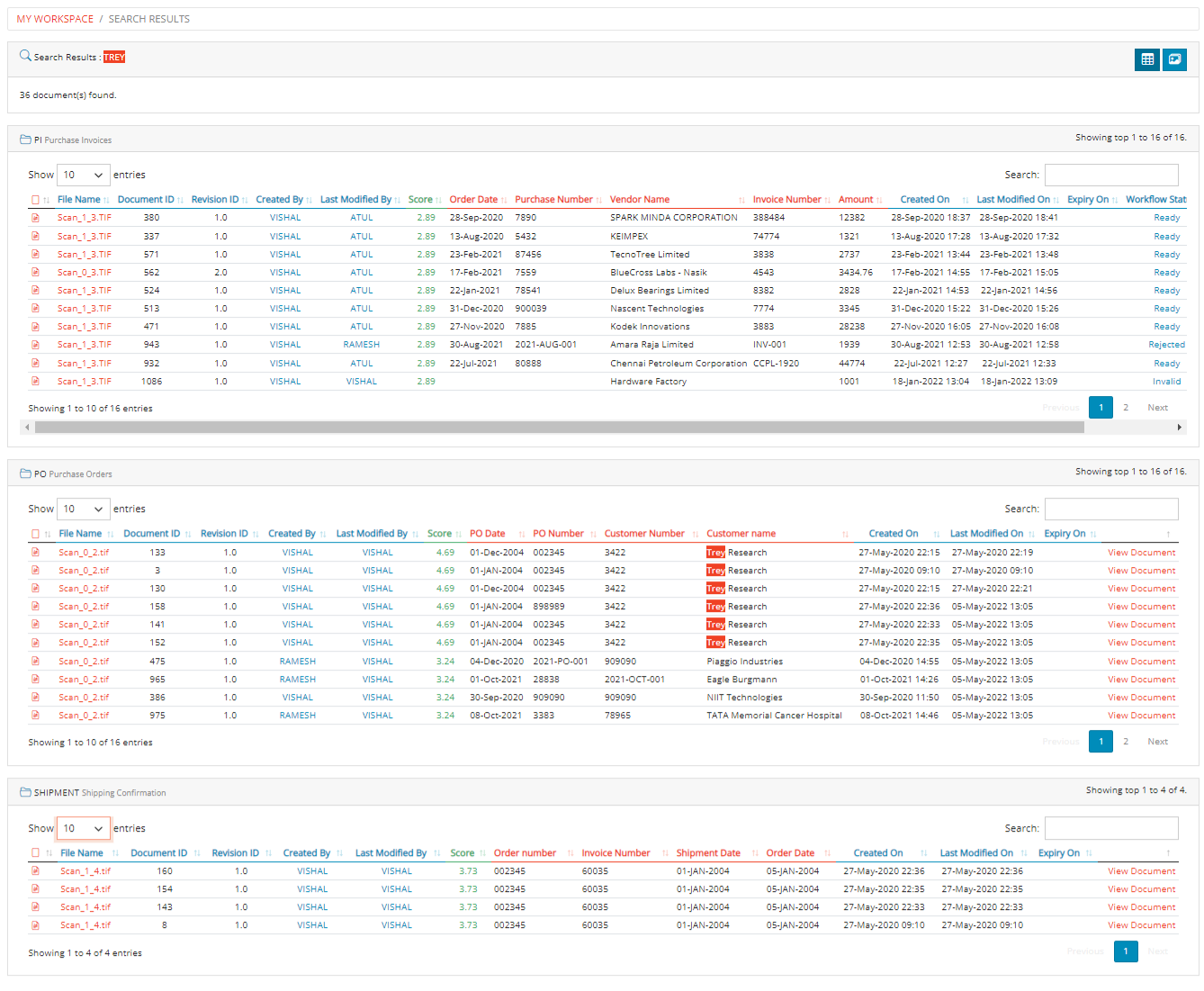Go to page 2 of Purchase Orders

1126,742
